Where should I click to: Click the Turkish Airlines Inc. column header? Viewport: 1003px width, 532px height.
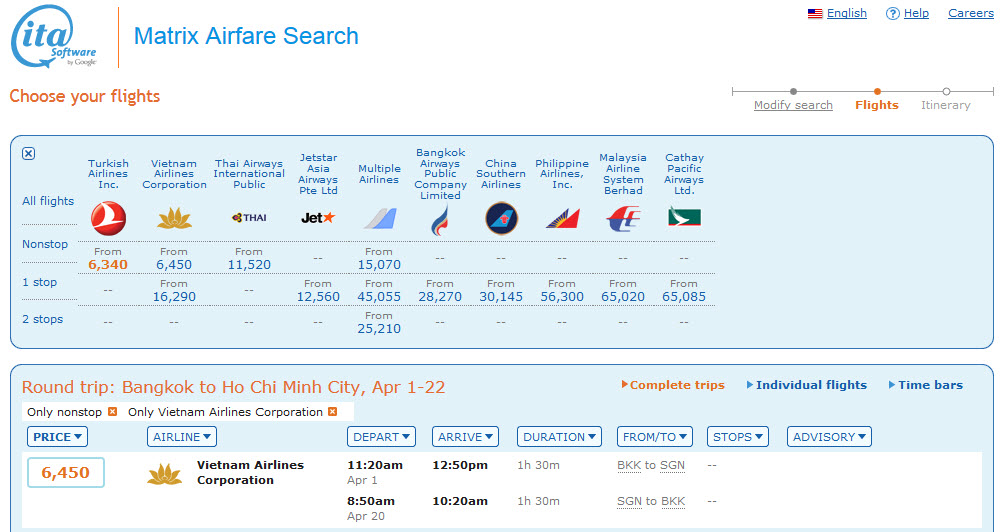[x=108, y=174]
